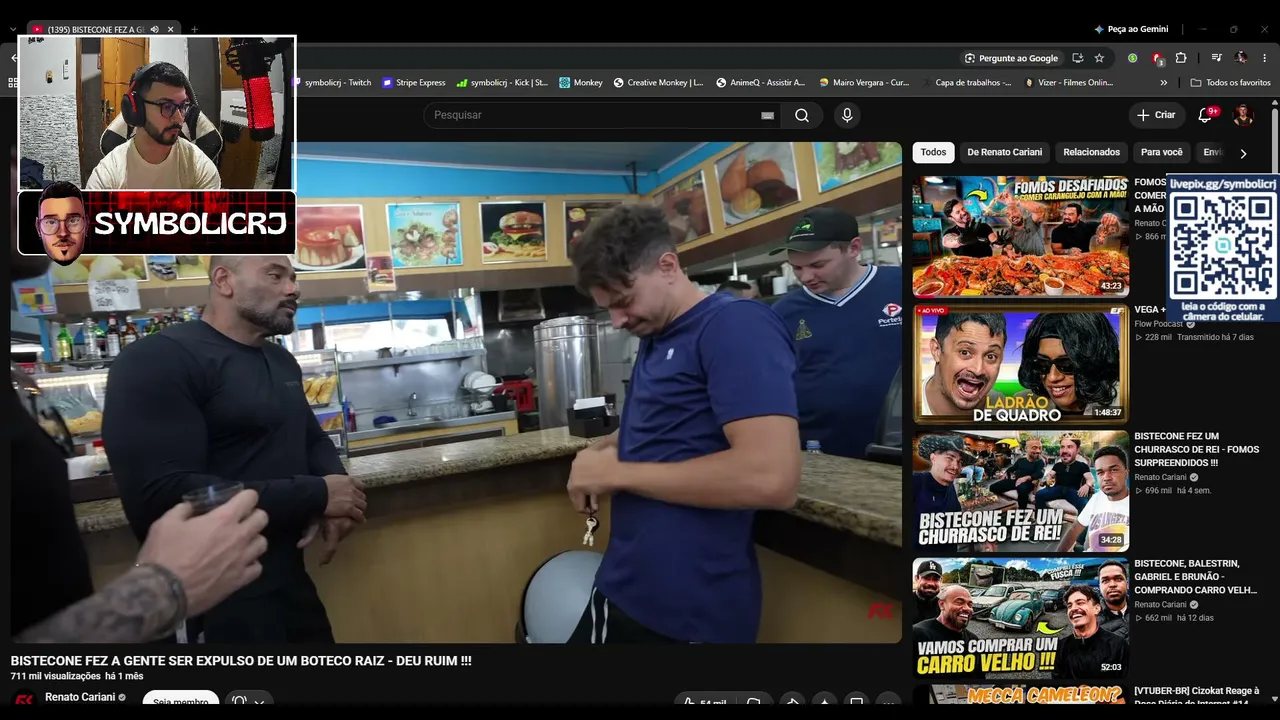
Task: Open the browser extensions puzzle icon
Action: click(1181, 58)
